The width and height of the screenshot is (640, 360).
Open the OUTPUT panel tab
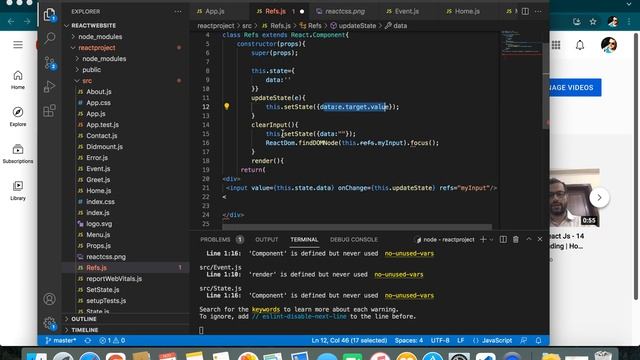coord(267,240)
